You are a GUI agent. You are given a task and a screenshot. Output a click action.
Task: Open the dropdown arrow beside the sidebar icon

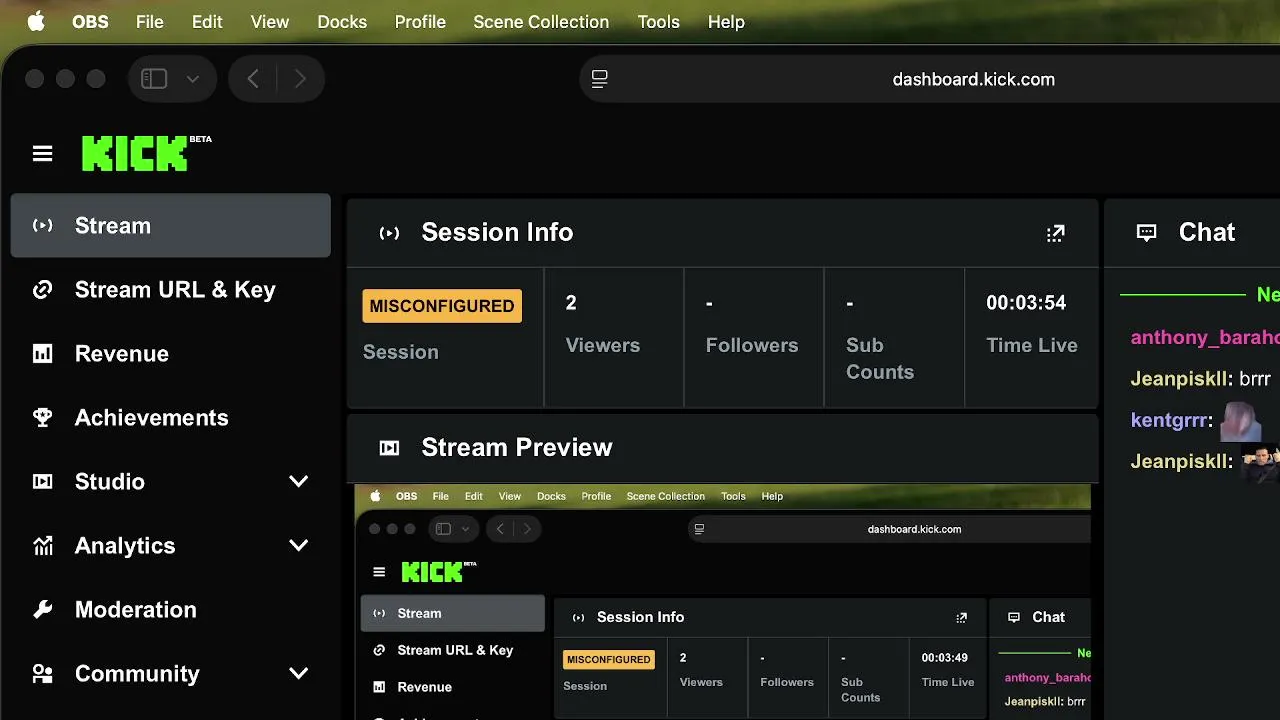coord(193,79)
